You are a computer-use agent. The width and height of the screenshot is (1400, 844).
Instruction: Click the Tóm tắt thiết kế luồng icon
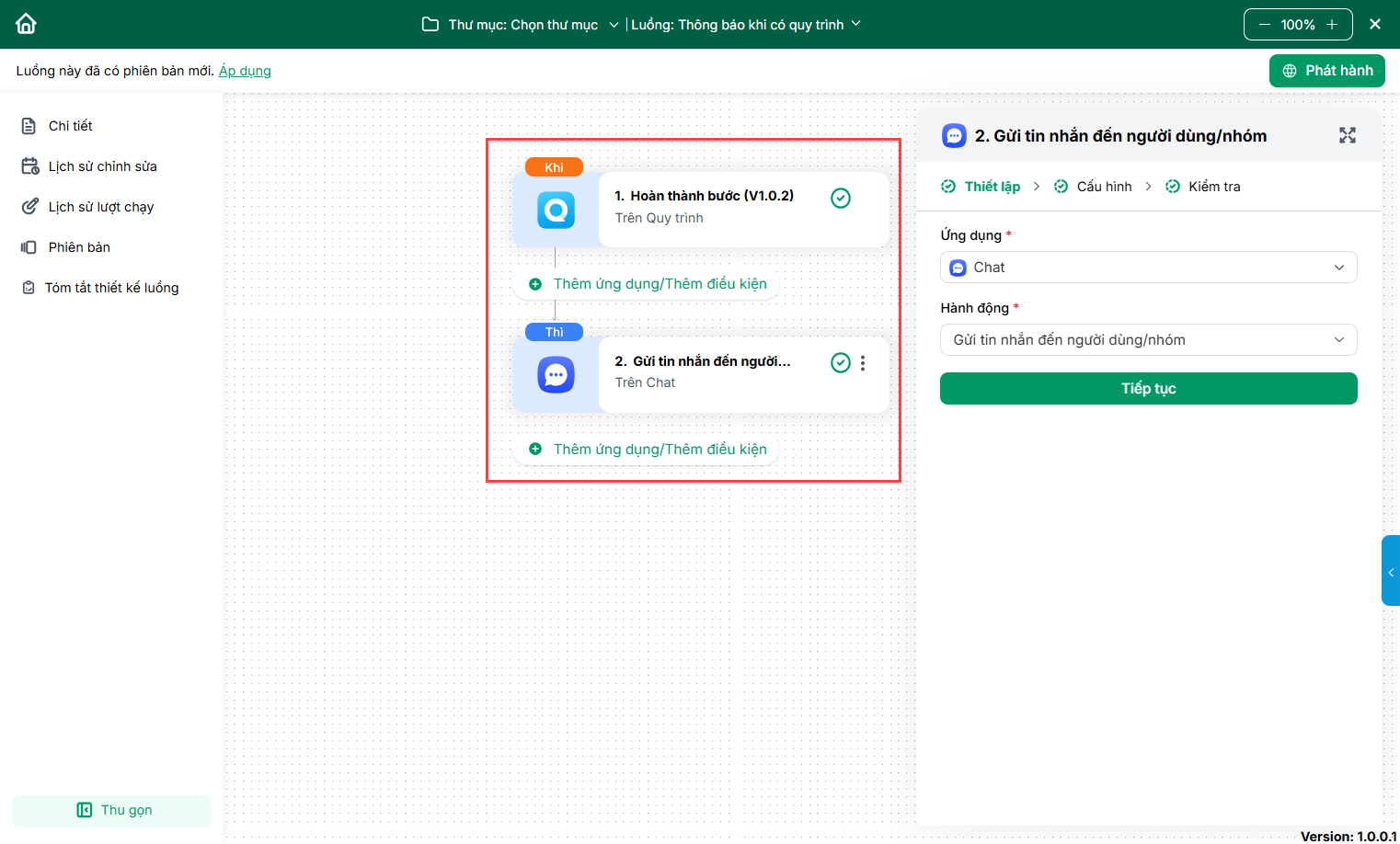click(29, 288)
